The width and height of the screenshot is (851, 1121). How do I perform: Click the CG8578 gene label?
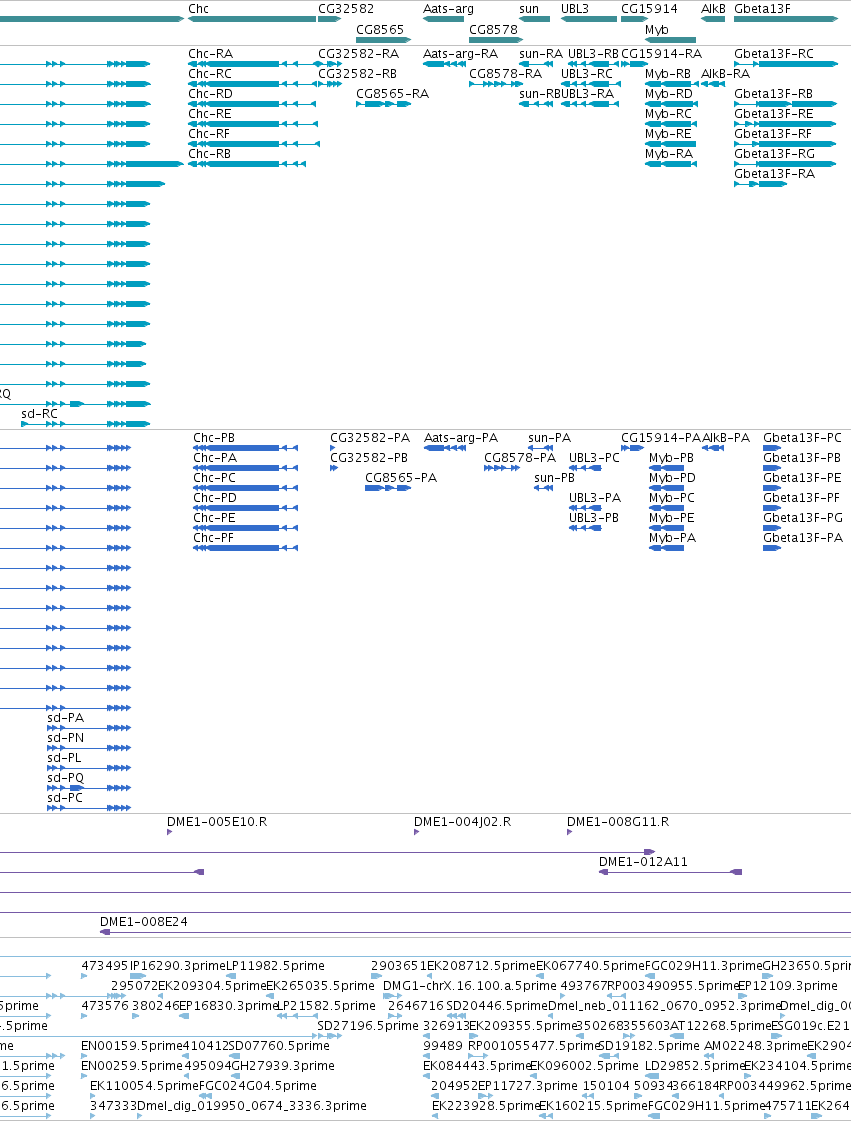tap(493, 29)
